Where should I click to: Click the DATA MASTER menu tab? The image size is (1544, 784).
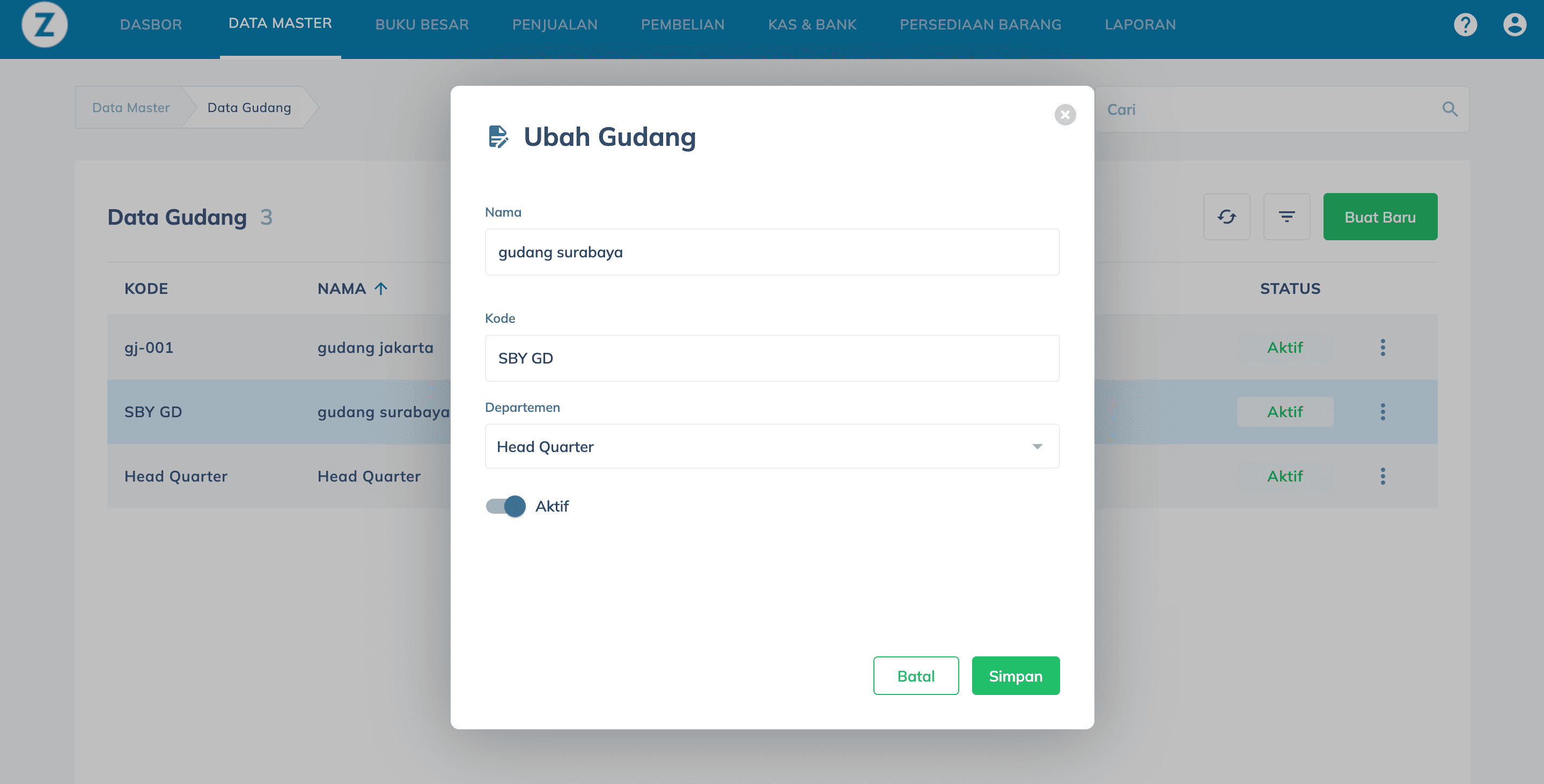[280, 22]
